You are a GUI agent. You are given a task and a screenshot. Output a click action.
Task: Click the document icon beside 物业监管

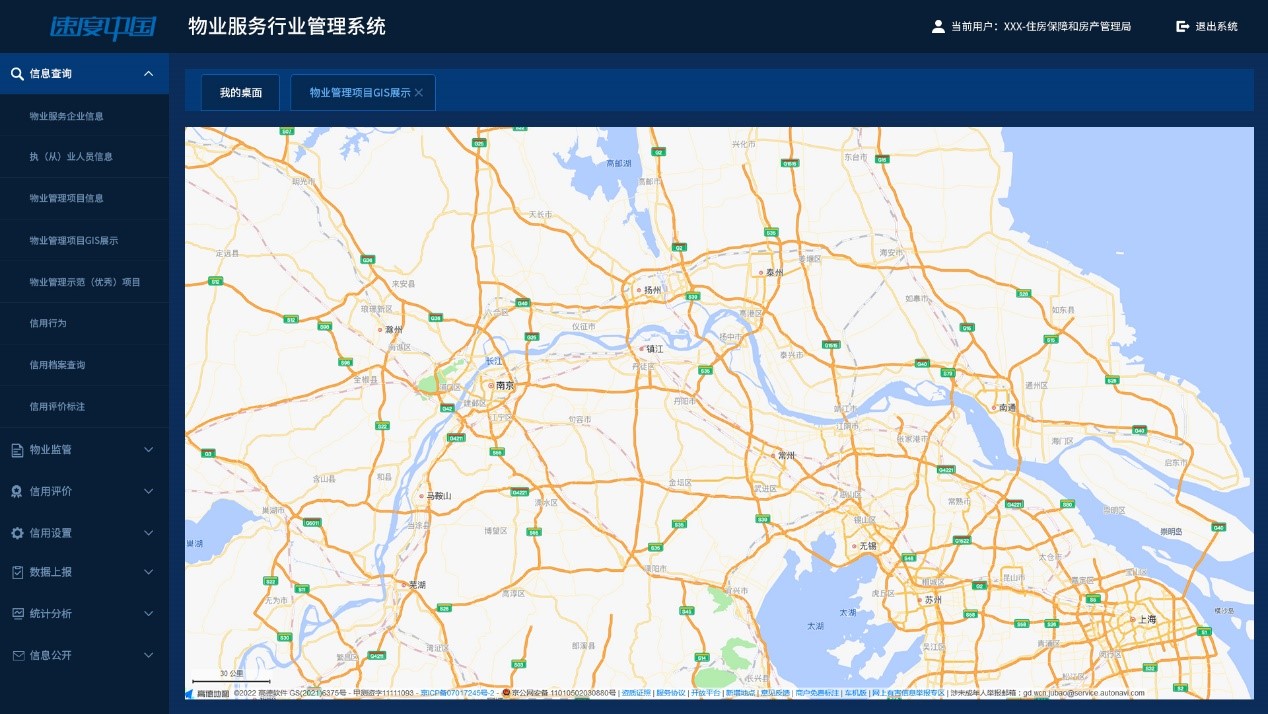(x=17, y=450)
